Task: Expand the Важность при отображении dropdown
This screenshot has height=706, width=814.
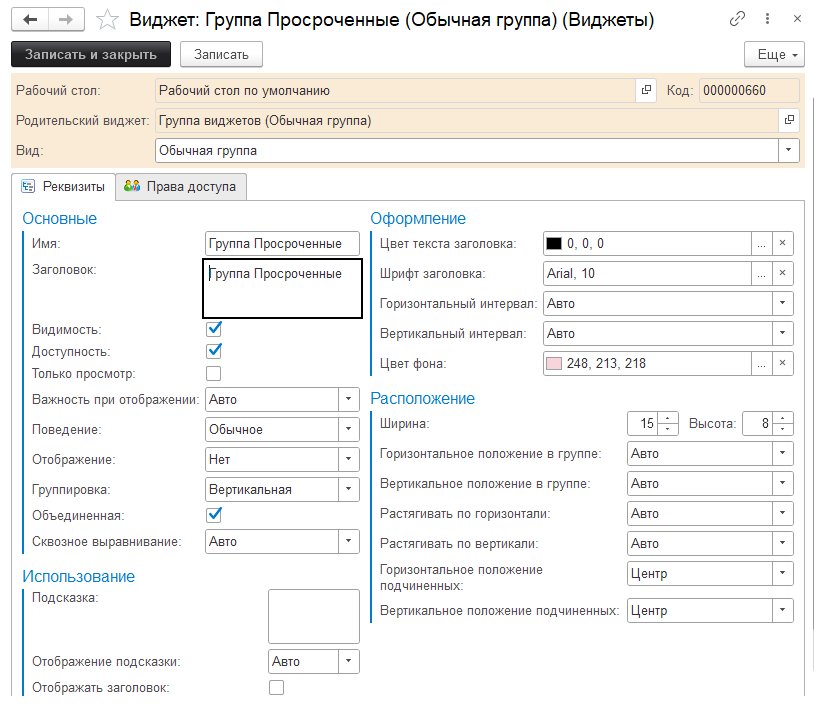Action: click(x=349, y=398)
